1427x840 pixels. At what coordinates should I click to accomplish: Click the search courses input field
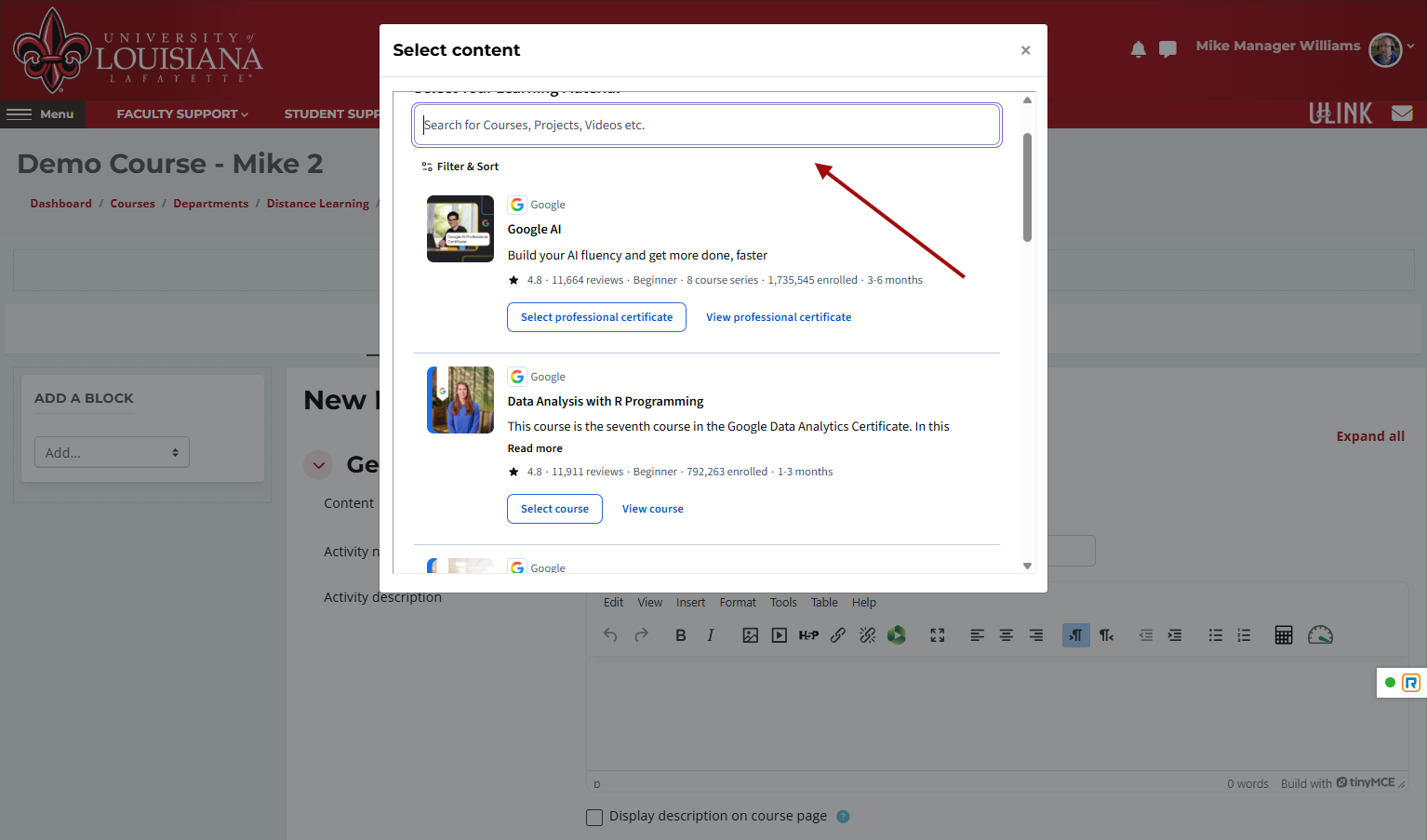pos(707,125)
